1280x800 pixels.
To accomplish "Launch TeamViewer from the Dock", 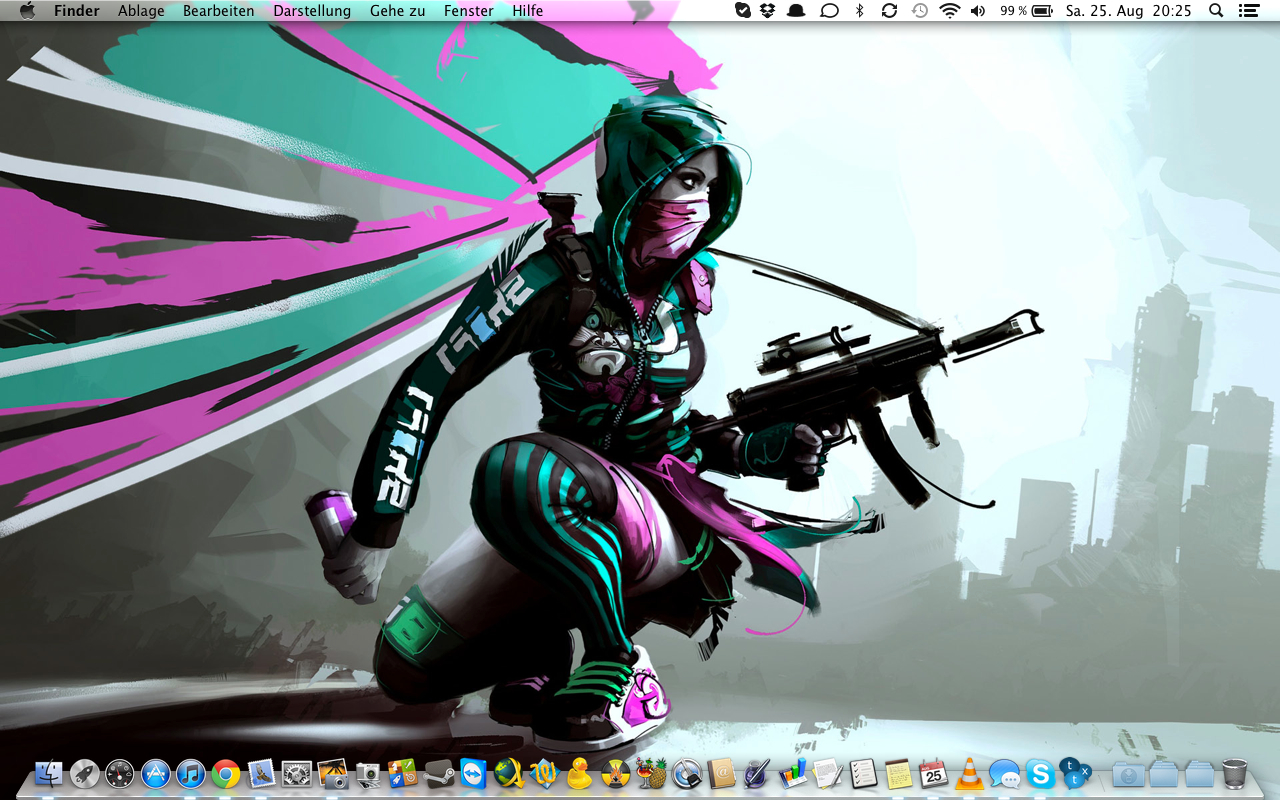I will 474,773.
